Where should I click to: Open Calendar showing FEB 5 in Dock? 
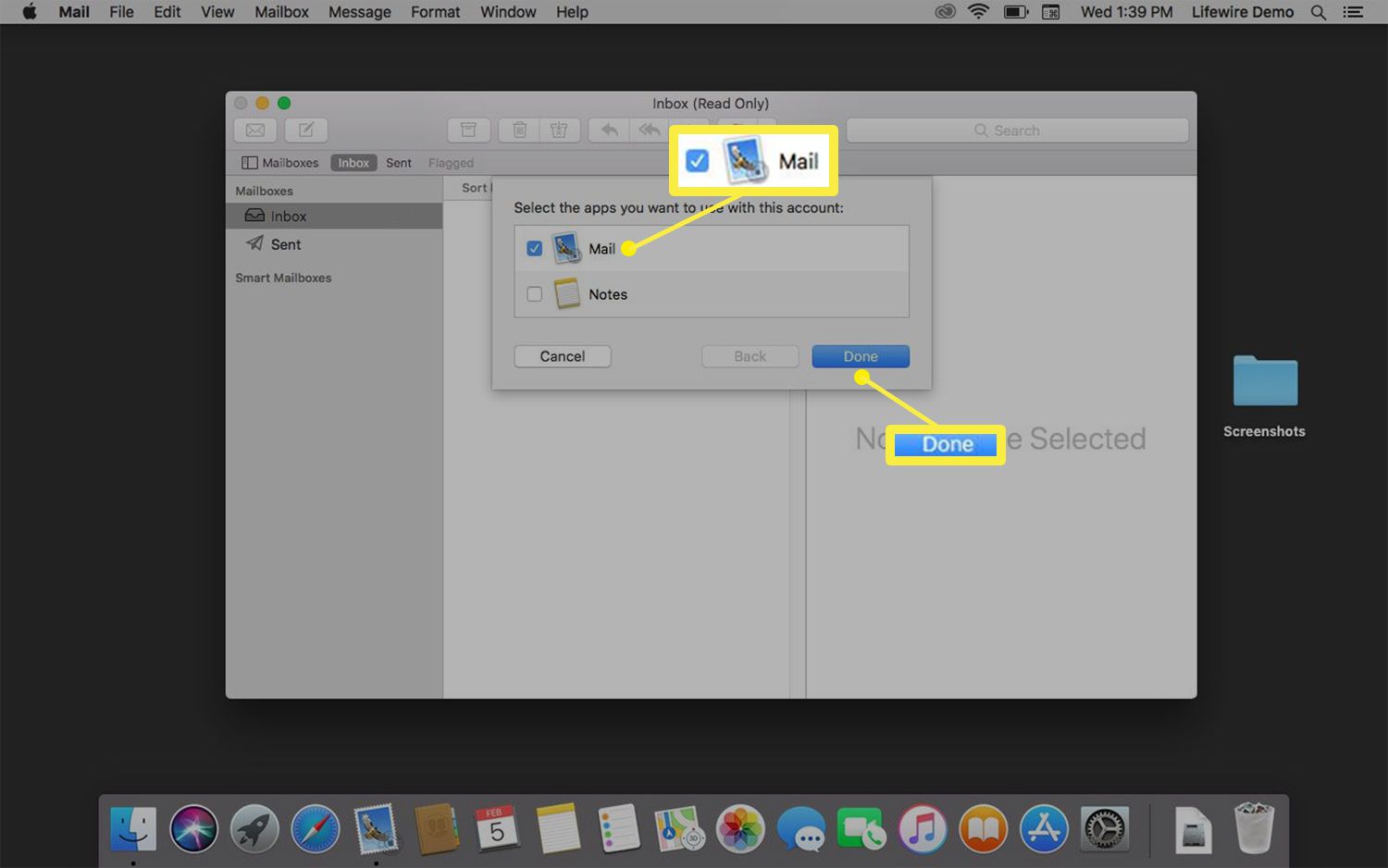pos(497,829)
